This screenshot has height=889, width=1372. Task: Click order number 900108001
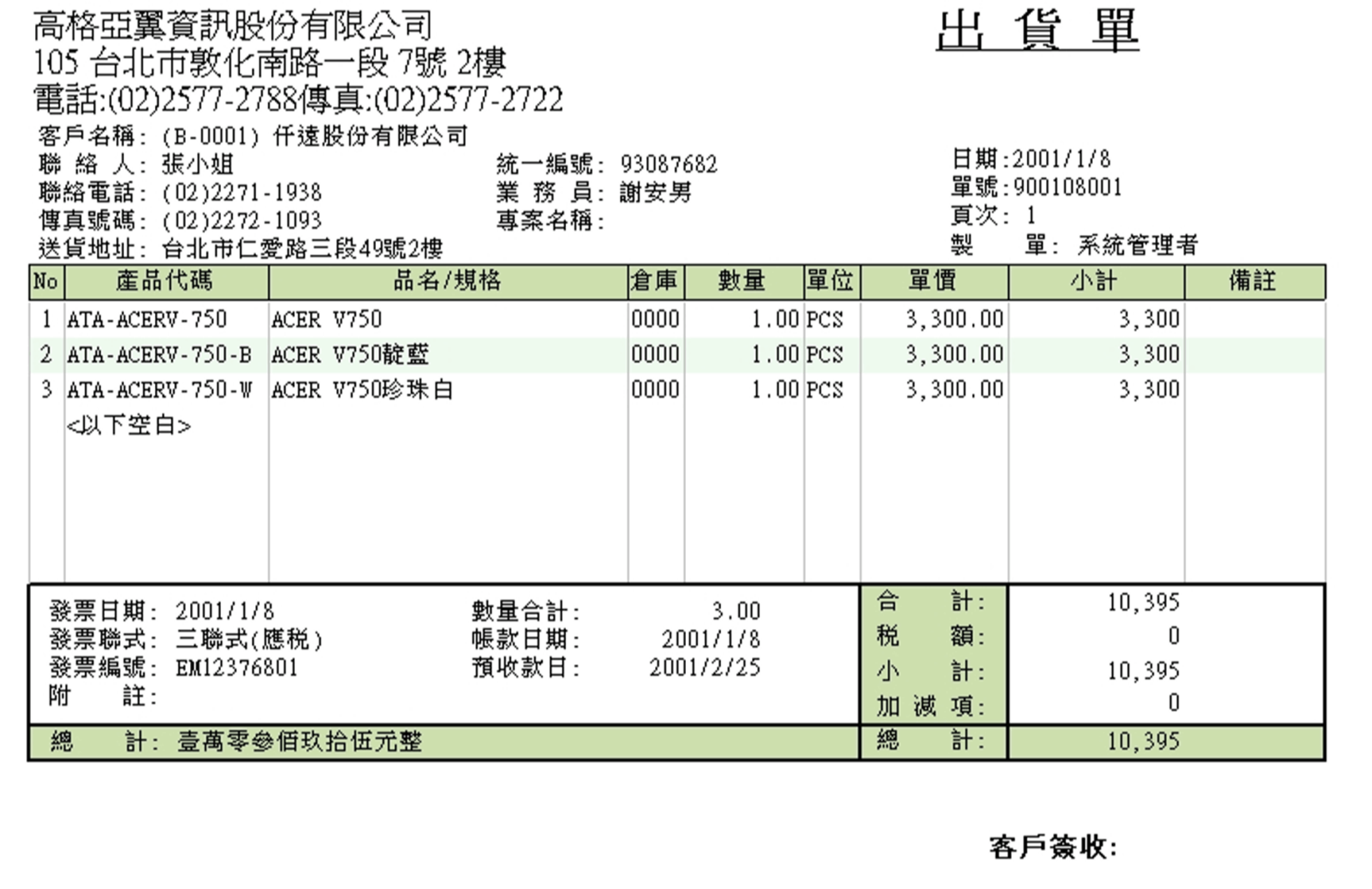1068,187
